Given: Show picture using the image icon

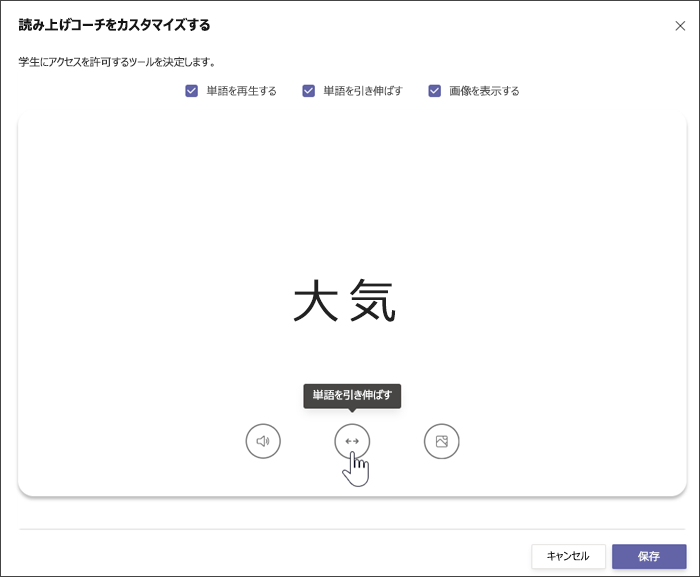Looking at the screenshot, I should click(x=442, y=441).
